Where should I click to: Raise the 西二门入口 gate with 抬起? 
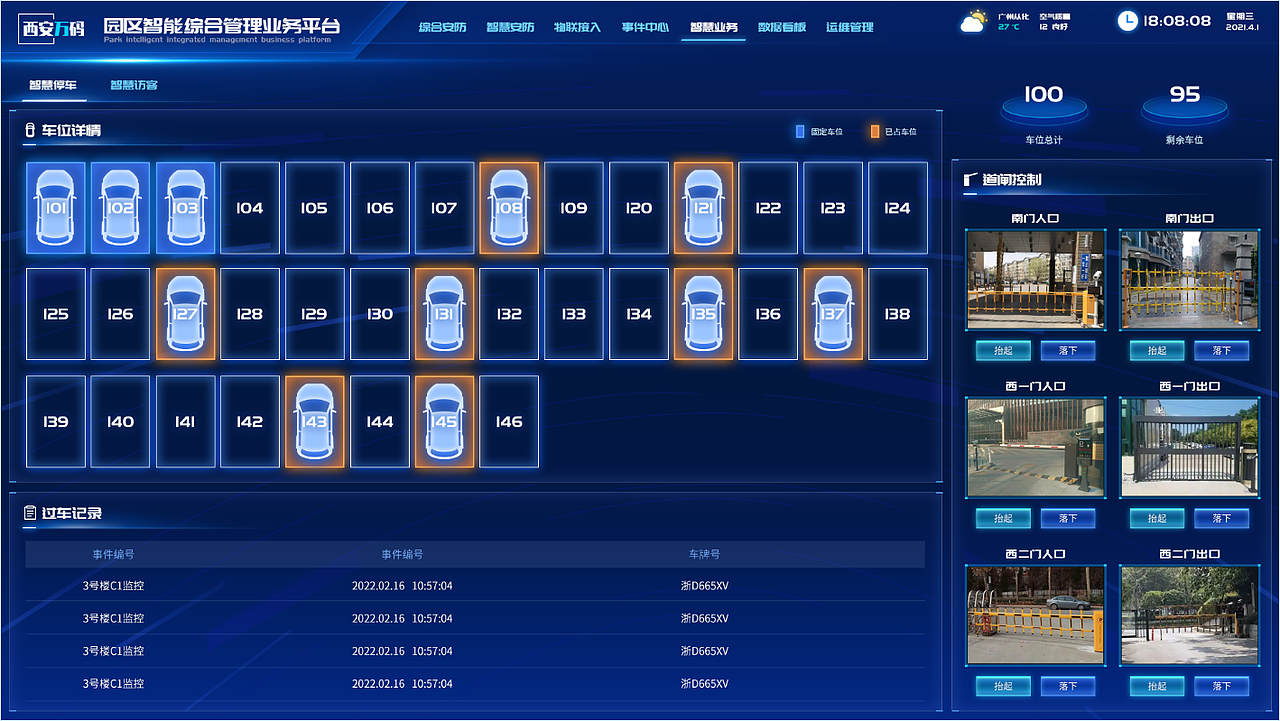click(1003, 687)
